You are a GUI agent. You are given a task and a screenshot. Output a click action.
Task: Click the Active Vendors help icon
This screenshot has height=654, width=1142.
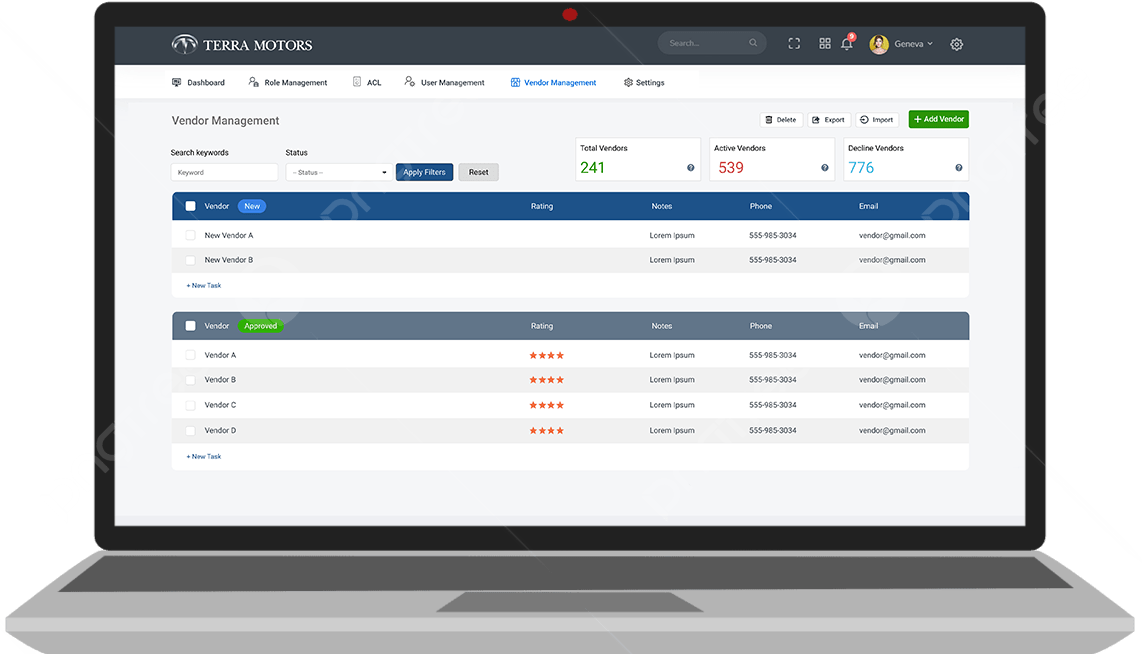[825, 168]
